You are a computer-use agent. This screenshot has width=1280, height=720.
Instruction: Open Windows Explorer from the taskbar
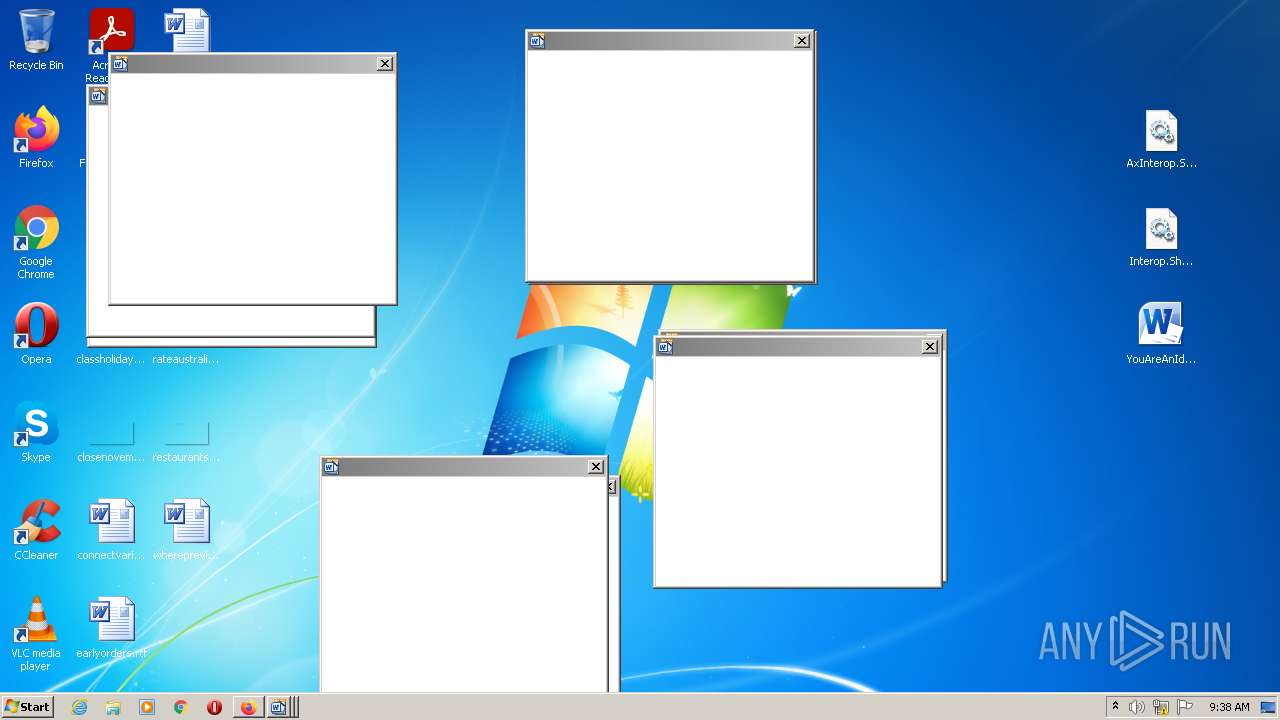coord(113,707)
